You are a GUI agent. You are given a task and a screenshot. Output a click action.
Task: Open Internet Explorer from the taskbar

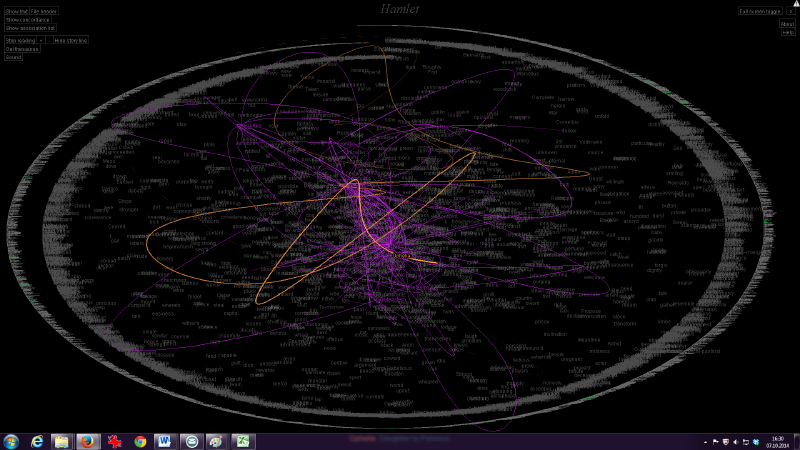[x=37, y=441]
